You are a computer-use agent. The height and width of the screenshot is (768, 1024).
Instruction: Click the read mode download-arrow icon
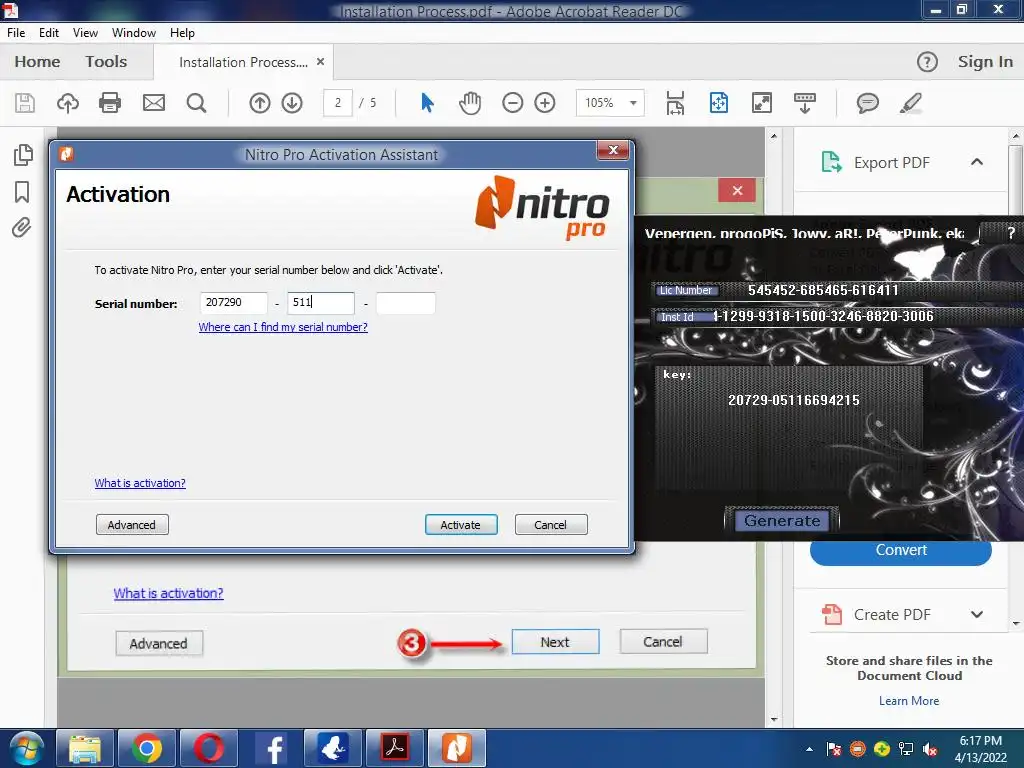805,103
